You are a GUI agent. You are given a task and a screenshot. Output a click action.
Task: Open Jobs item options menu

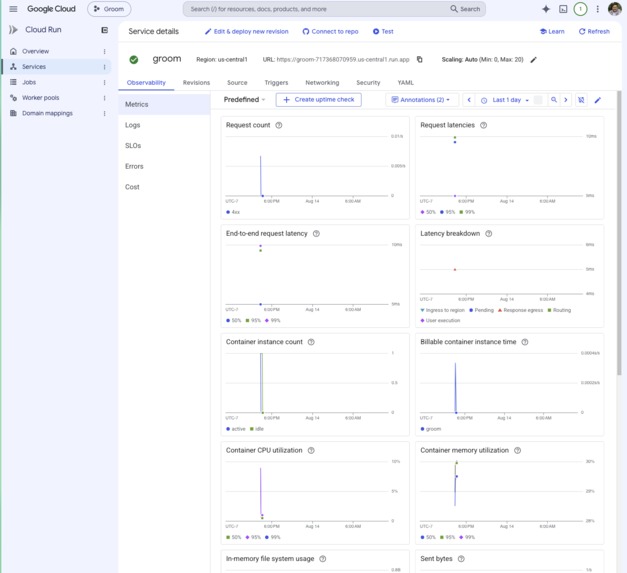pyautogui.click(x=104, y=82)
